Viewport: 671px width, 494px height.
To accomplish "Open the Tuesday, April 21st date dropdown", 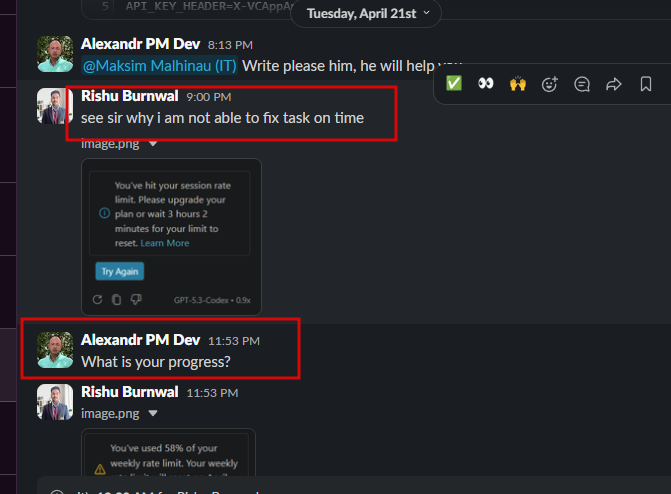I will point(366,13).
